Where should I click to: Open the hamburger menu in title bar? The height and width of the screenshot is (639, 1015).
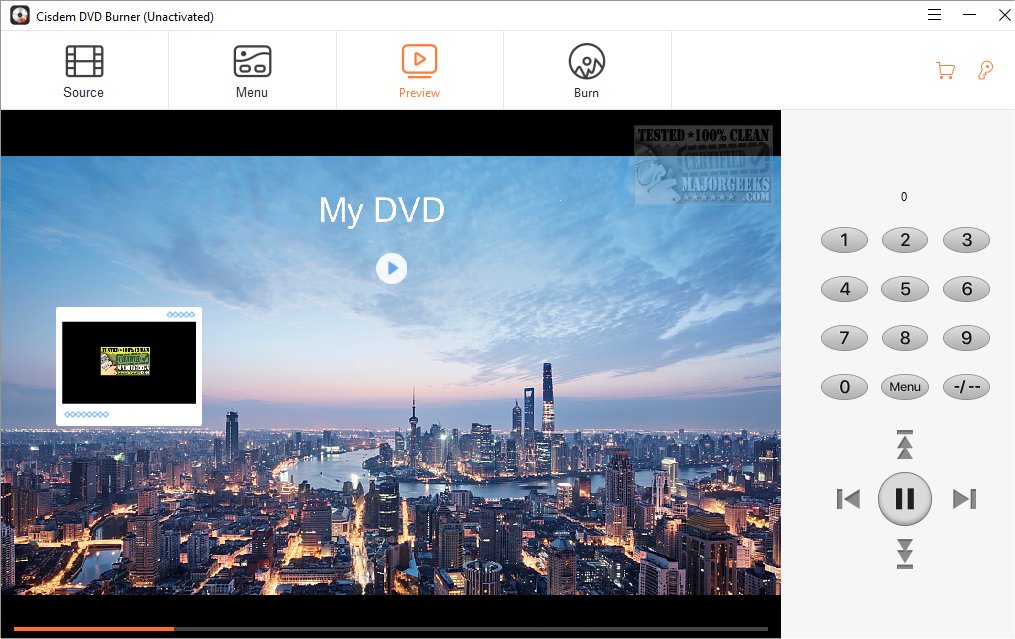tap(934, 15)
